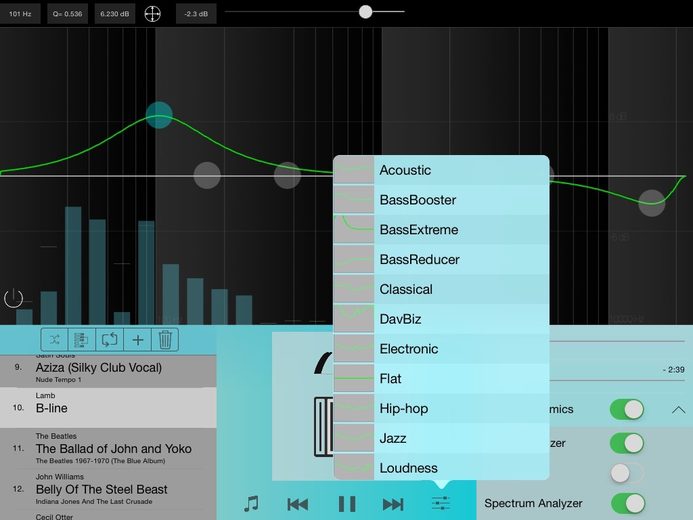Image resolution: width=693 pixels, height=520 pixels.
Task: Pause playback
Action: (347, 504)
